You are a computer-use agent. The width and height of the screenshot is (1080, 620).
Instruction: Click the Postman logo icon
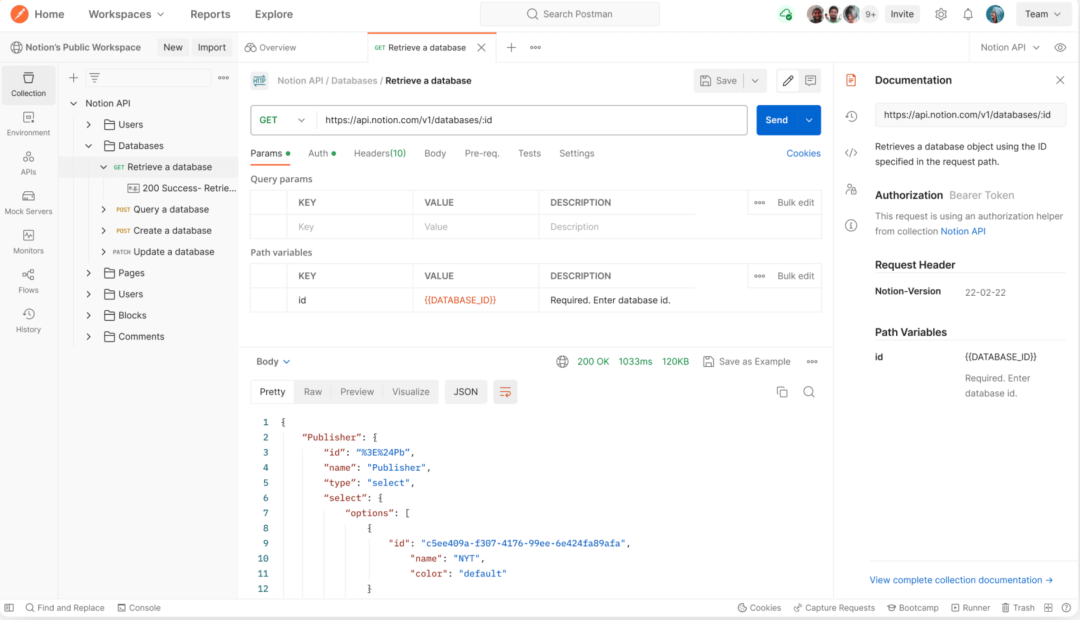coord(19,14)
